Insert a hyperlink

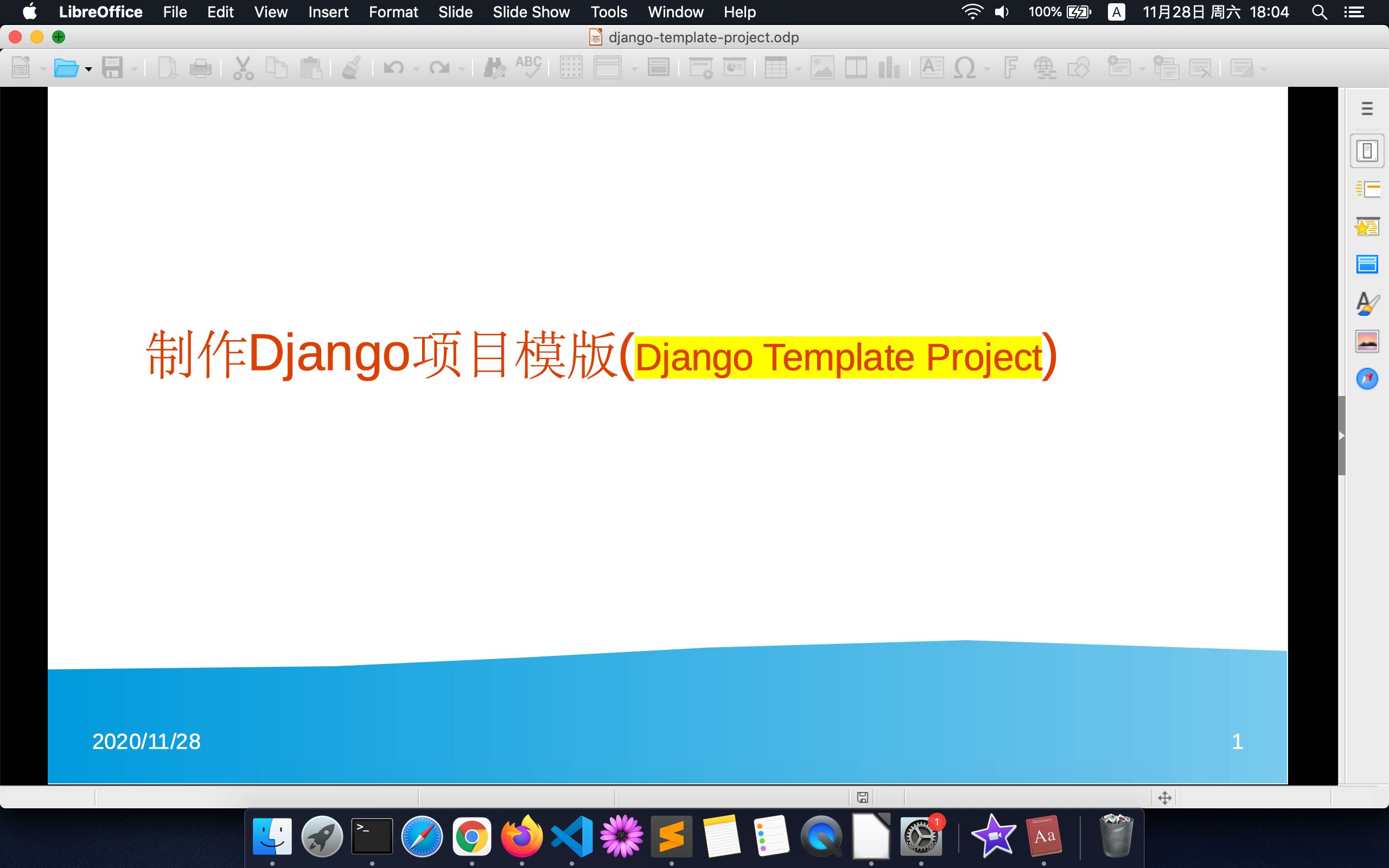[1045, 67]
